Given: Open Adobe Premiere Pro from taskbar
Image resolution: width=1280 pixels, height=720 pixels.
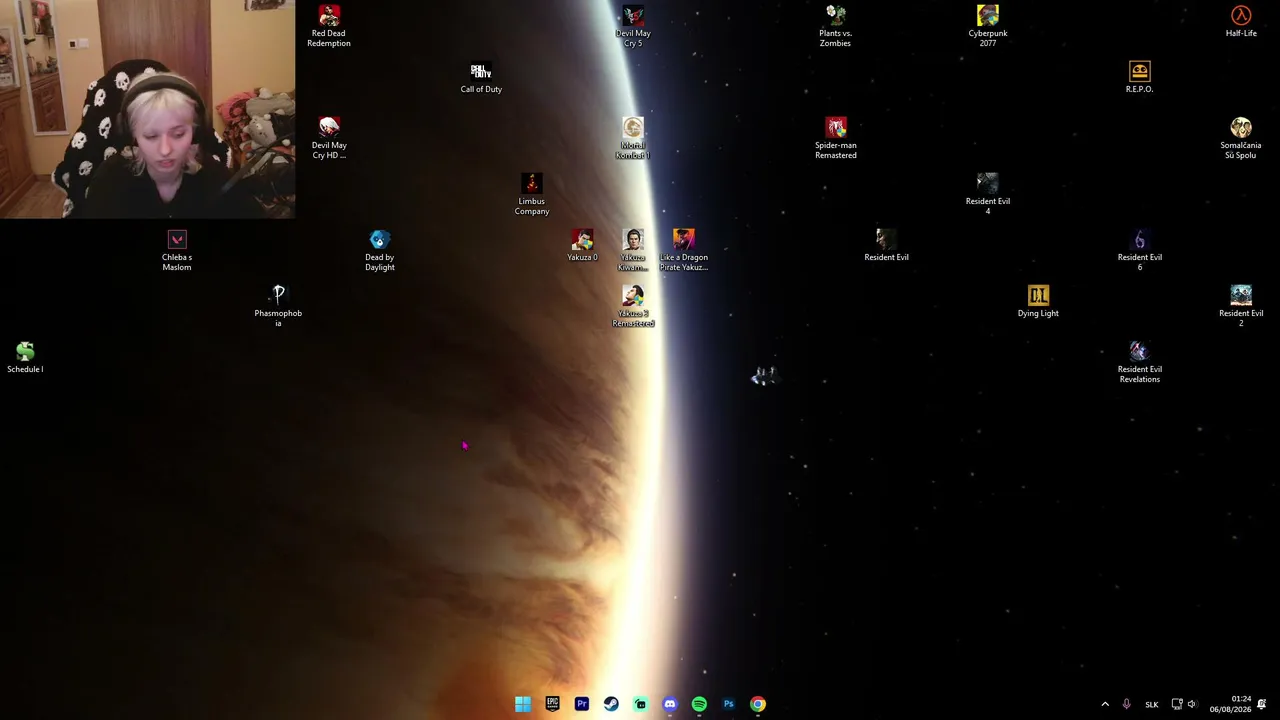Looking at the screenshot, I should 582,704.
